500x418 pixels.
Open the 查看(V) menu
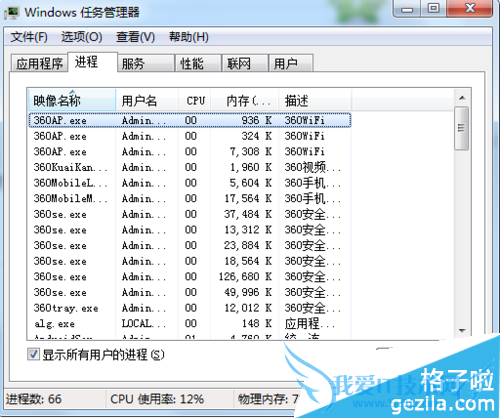(x=135, y=36)
